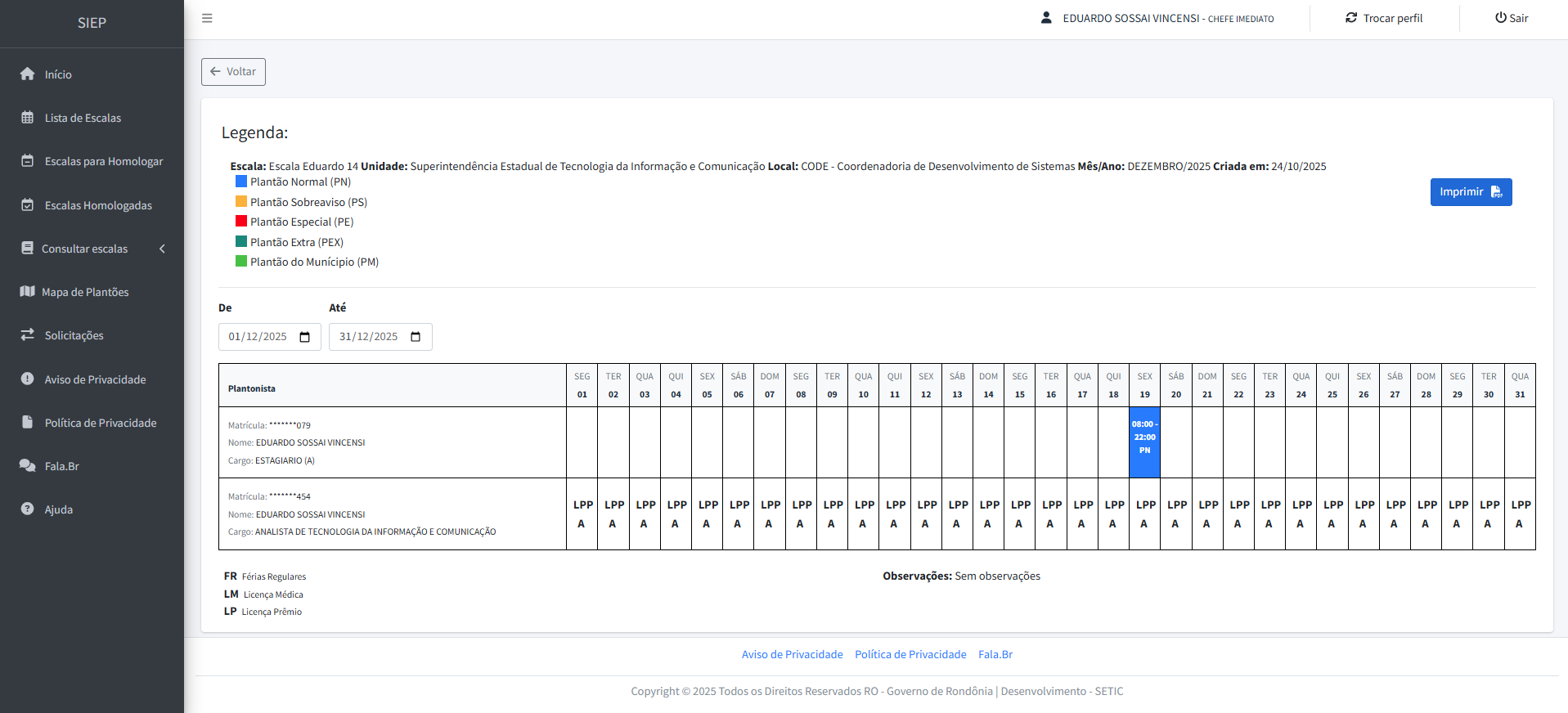Select the blue PN shift cell on day 19
Viewport: 1568px width, 713px height.
click(x=1144, y=442)
